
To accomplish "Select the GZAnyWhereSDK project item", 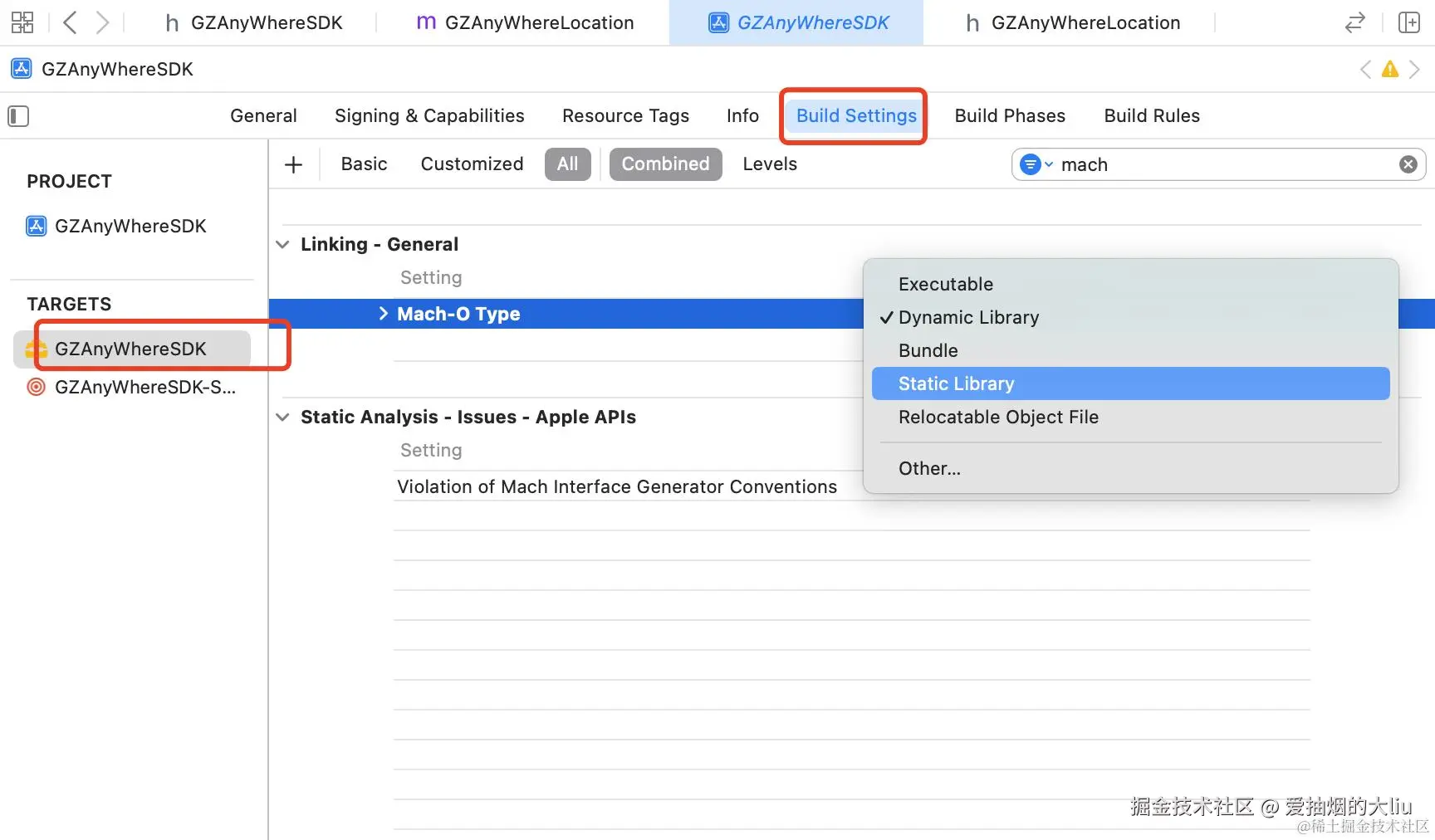I will click(130, 226).
